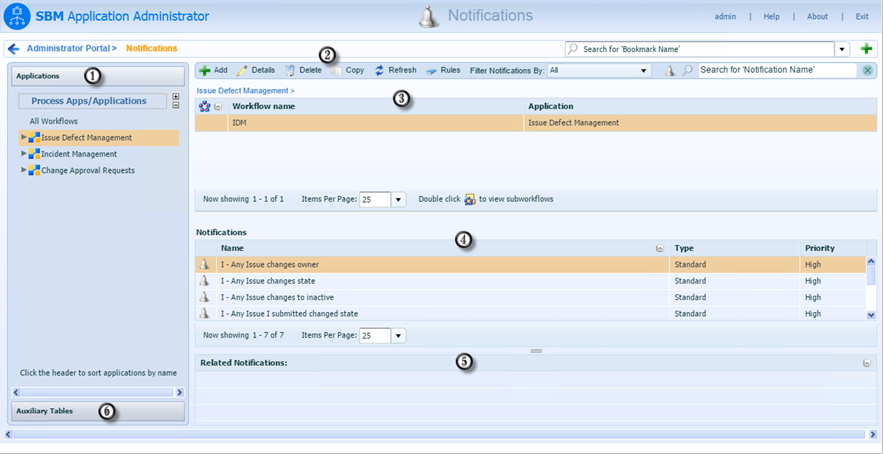This screenshot has height=454, width=883.
Task: Sort by the Application column header
Action: [x=700, y=106]
